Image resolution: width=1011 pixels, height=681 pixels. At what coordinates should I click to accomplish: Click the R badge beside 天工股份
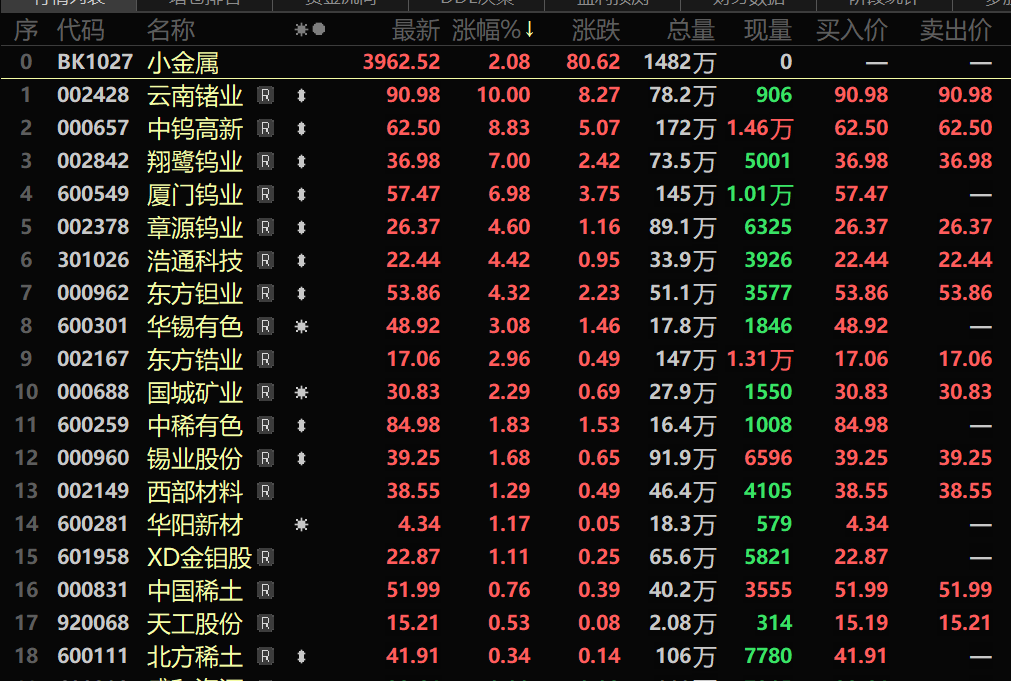coord(265,623)
